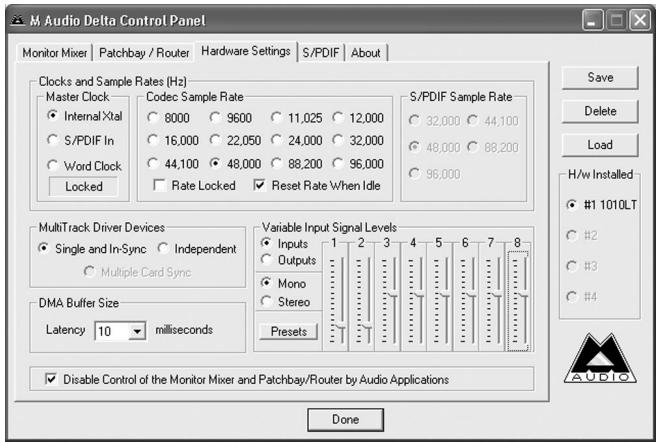The width and height of the screenshot is (659, 442).
Task: Click the M-Audio logo graphic
Action: 600,358
